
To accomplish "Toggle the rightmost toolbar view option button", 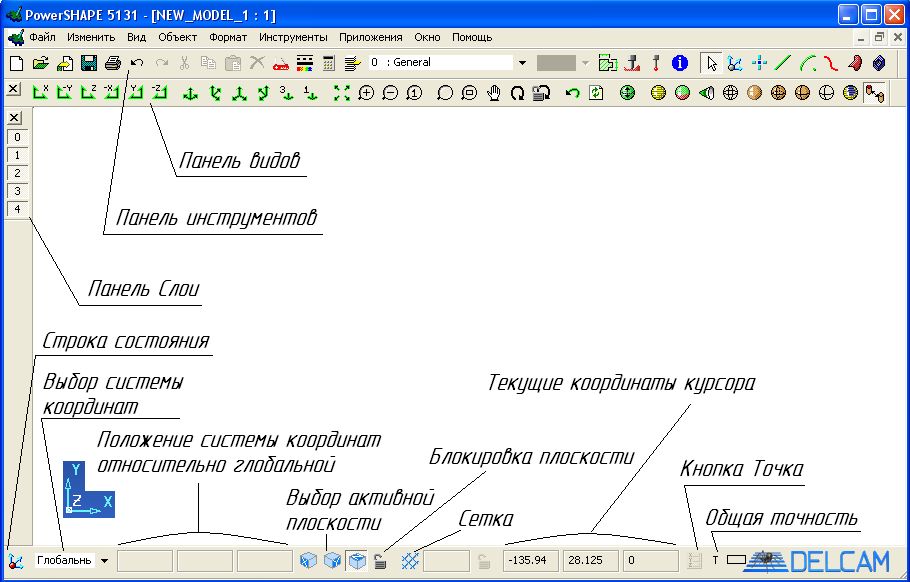I will pos(874,93).
